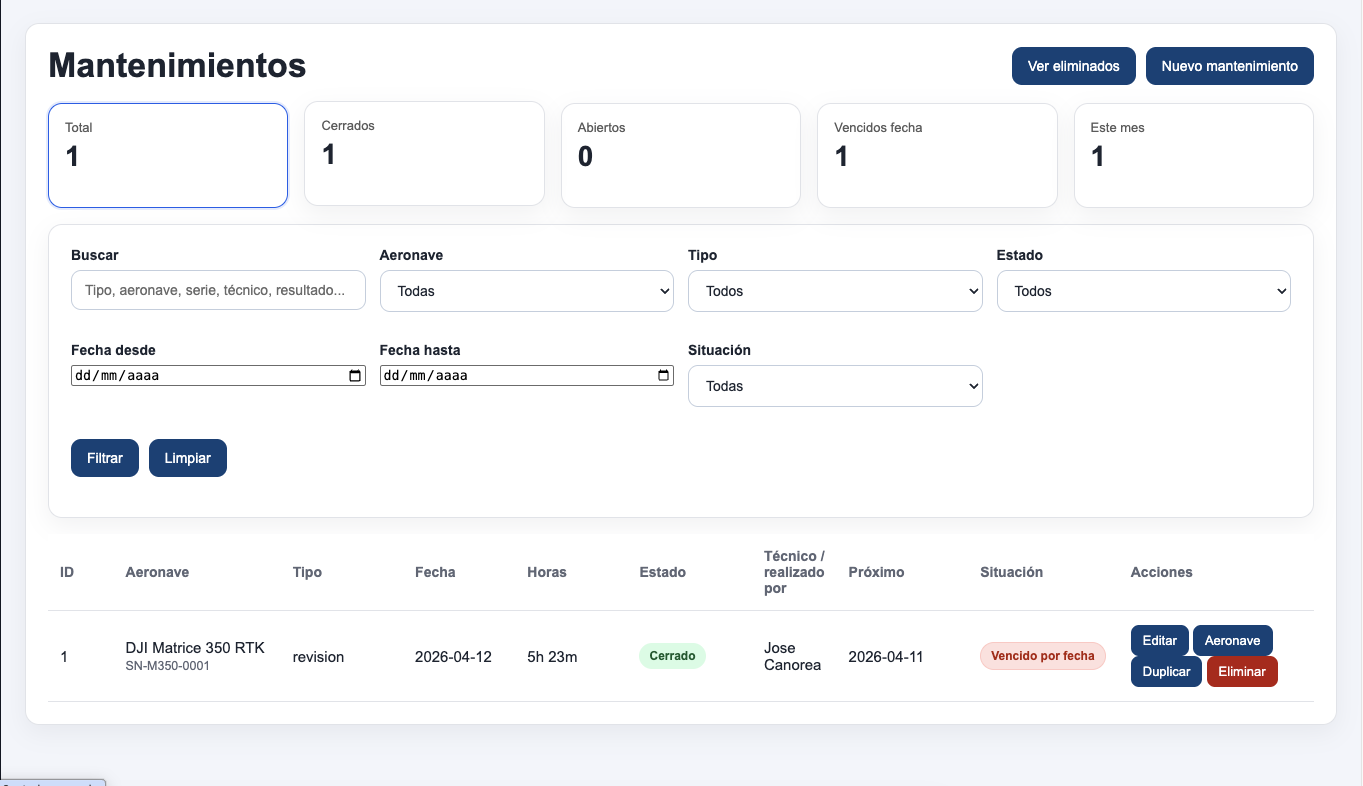
Task: Select the Cerrados summary card
Action: [x=424, y=153]
